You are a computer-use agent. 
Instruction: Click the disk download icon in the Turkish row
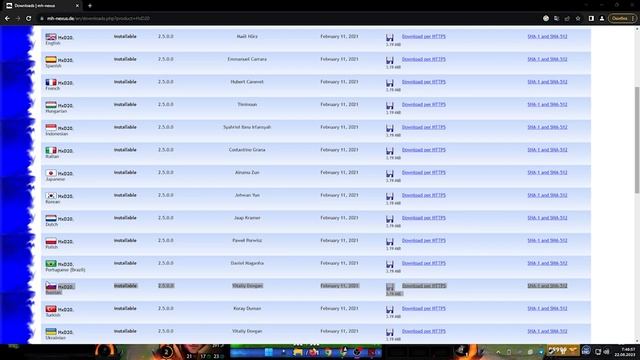(x=390, y=309)
